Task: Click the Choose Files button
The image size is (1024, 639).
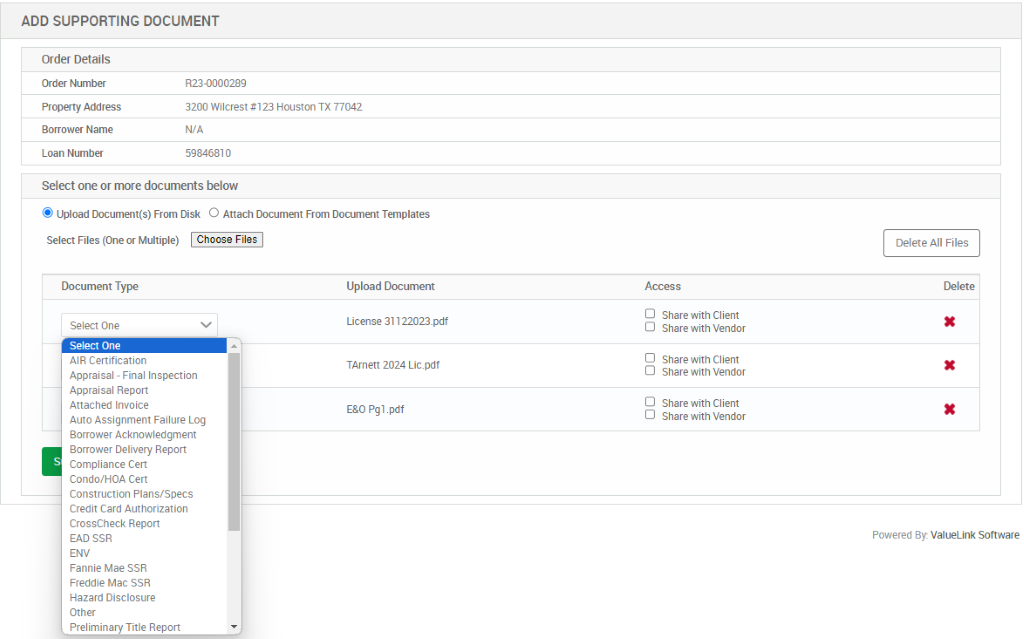Action: pyautogui.click(x=227, y=240)
